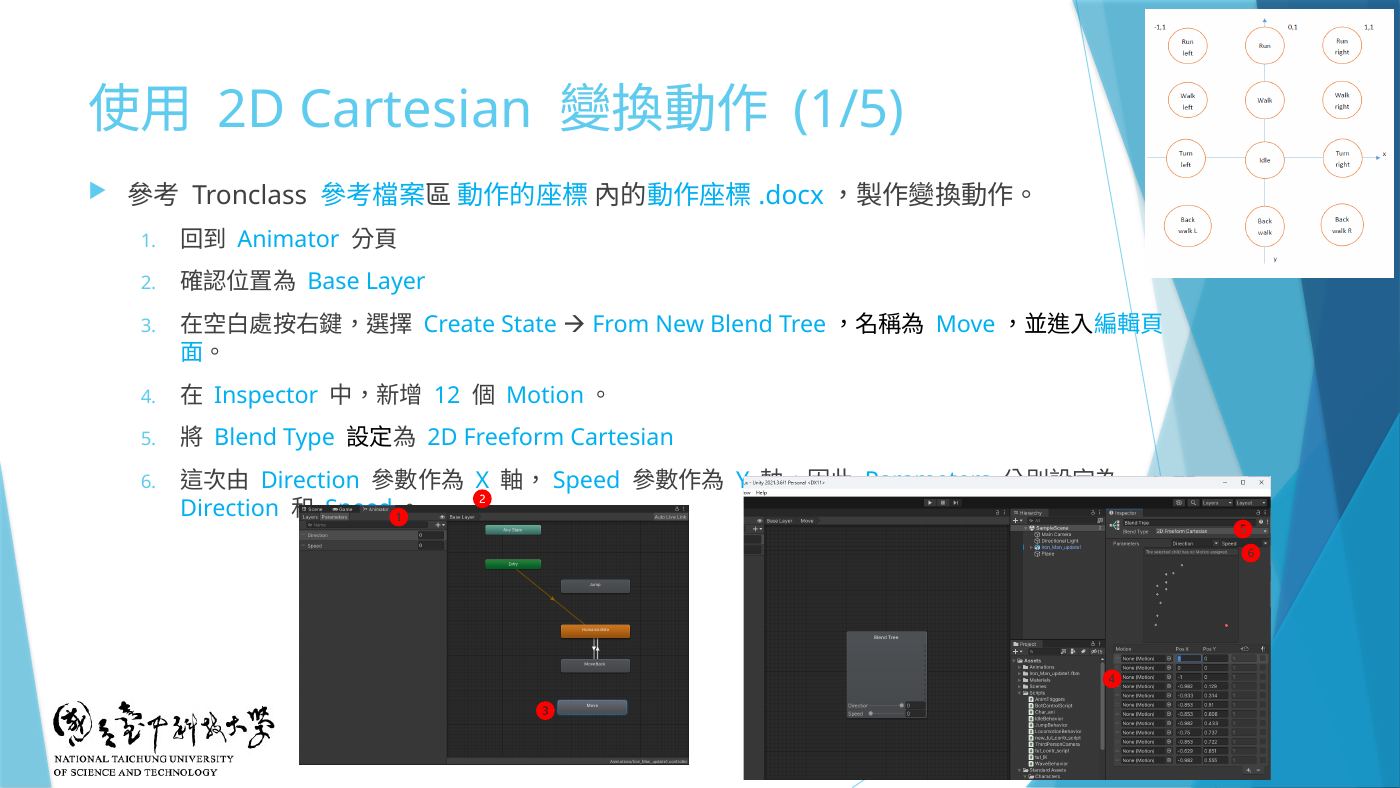Click the Direction parameter value field
Screen dimensions: 1400x788
431,535
